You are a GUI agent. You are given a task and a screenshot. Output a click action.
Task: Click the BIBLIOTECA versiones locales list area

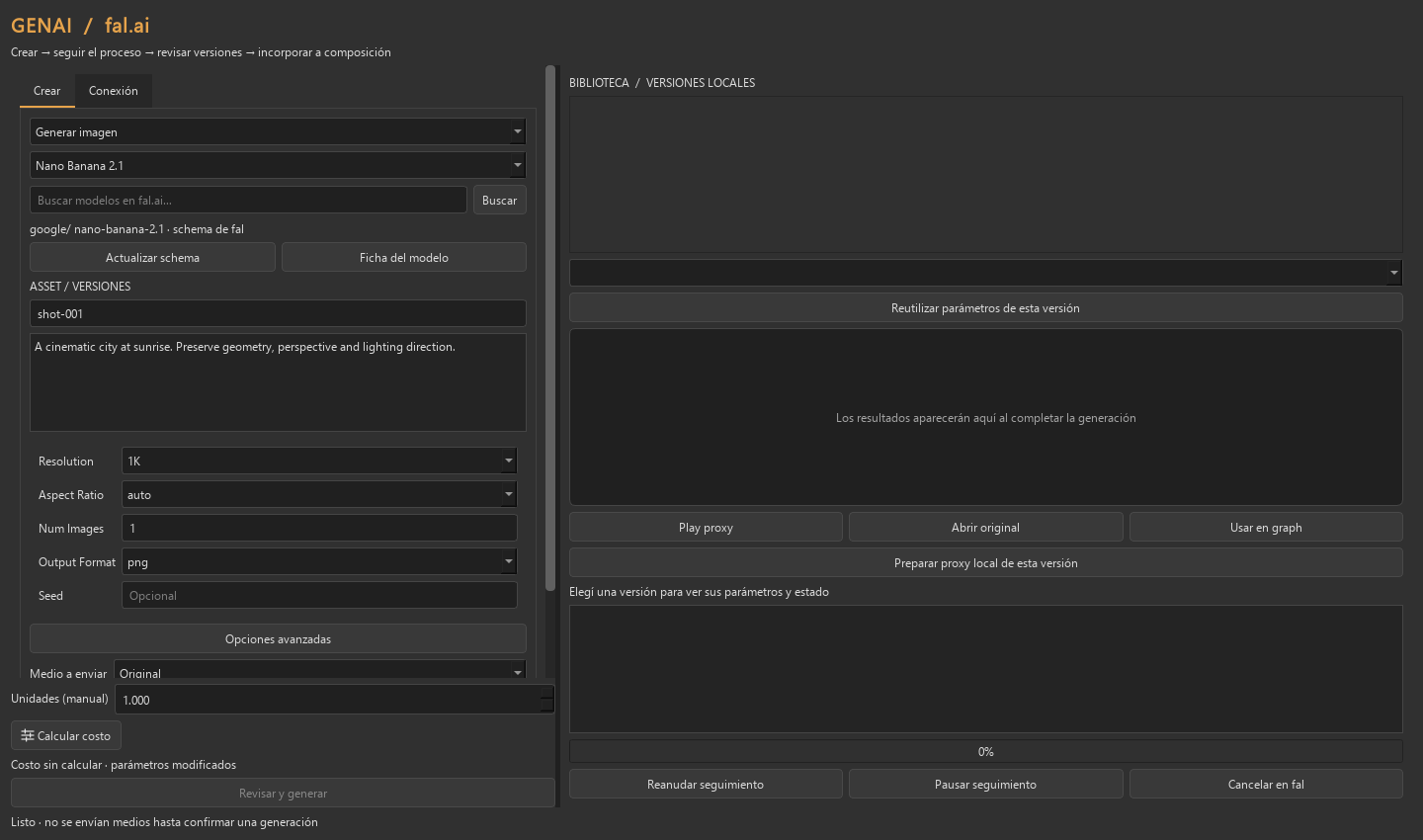pos(986,174)
